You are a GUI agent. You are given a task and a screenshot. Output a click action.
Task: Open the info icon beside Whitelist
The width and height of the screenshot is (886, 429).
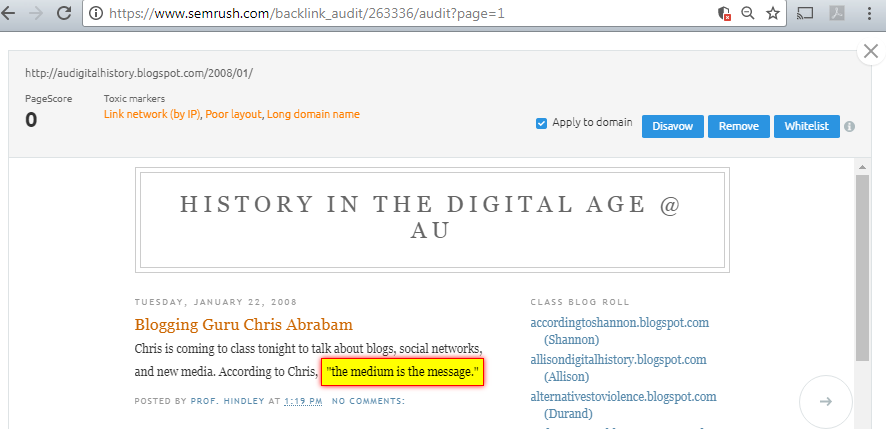(849, 127)
